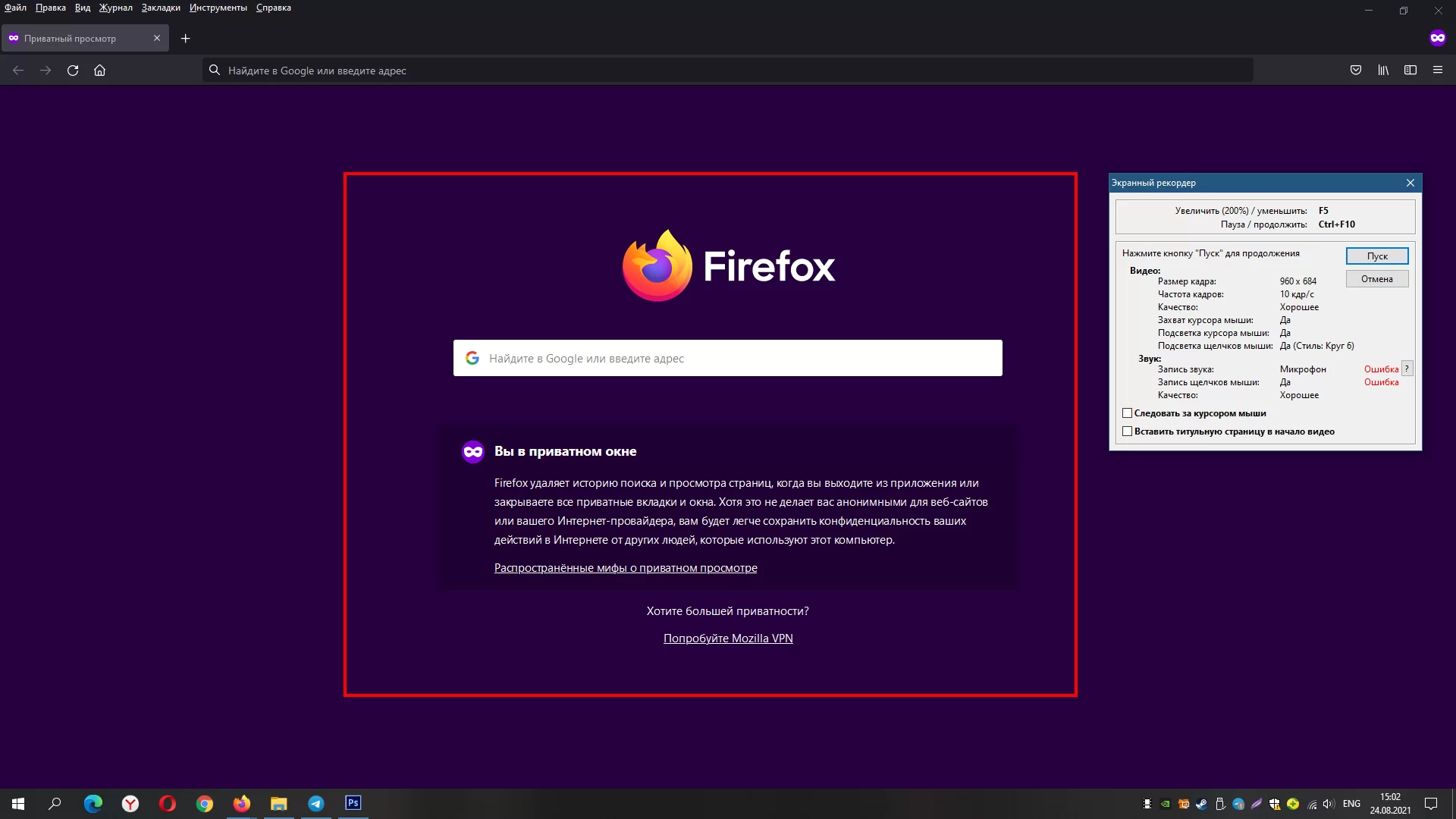
Task: Open Распространённые мифы о приватном просмотре link
Action: pyautogui.click(x=626, y=568)
